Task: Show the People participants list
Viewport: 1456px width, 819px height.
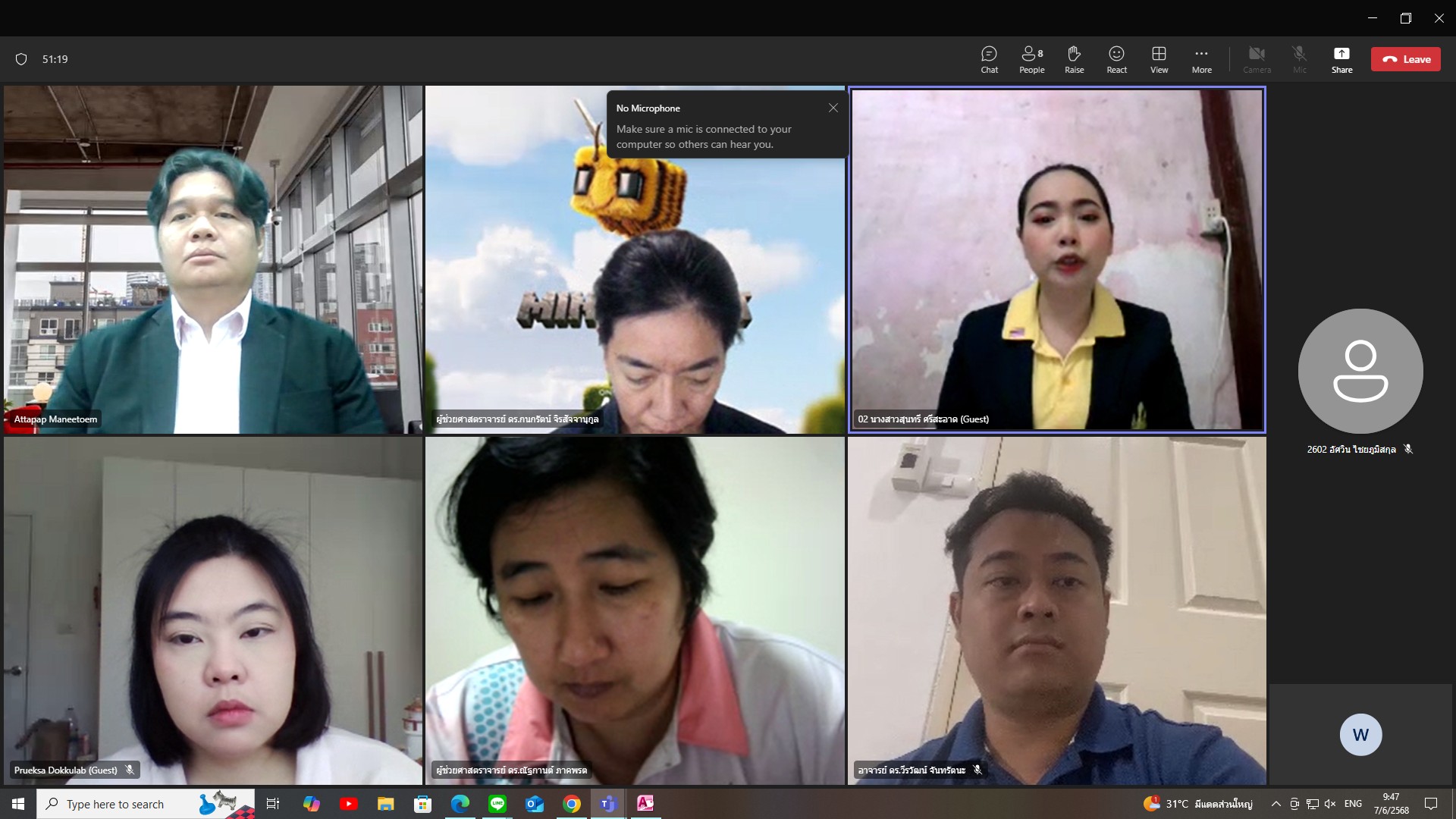Action: [1031, 59]
